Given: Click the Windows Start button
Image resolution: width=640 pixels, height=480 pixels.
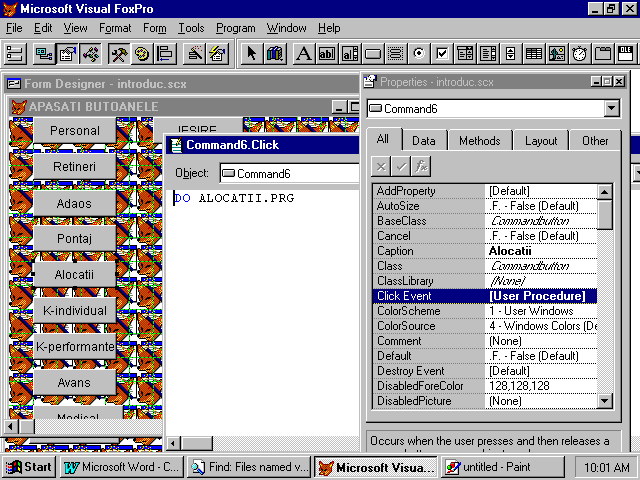Looking at the screenshot, I should (x=29, y=467).
